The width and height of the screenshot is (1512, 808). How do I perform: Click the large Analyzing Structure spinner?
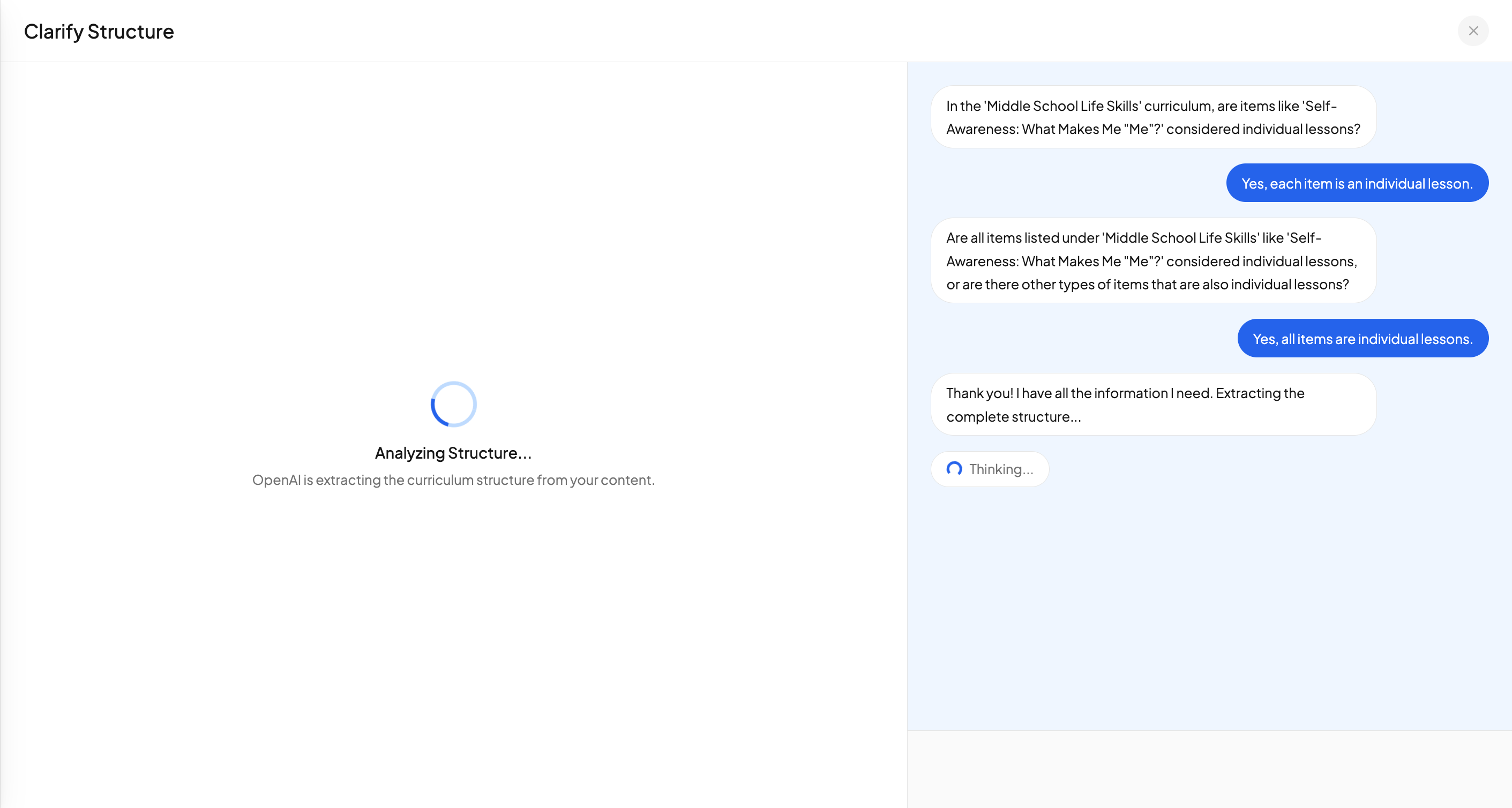(x=453, y=403)
